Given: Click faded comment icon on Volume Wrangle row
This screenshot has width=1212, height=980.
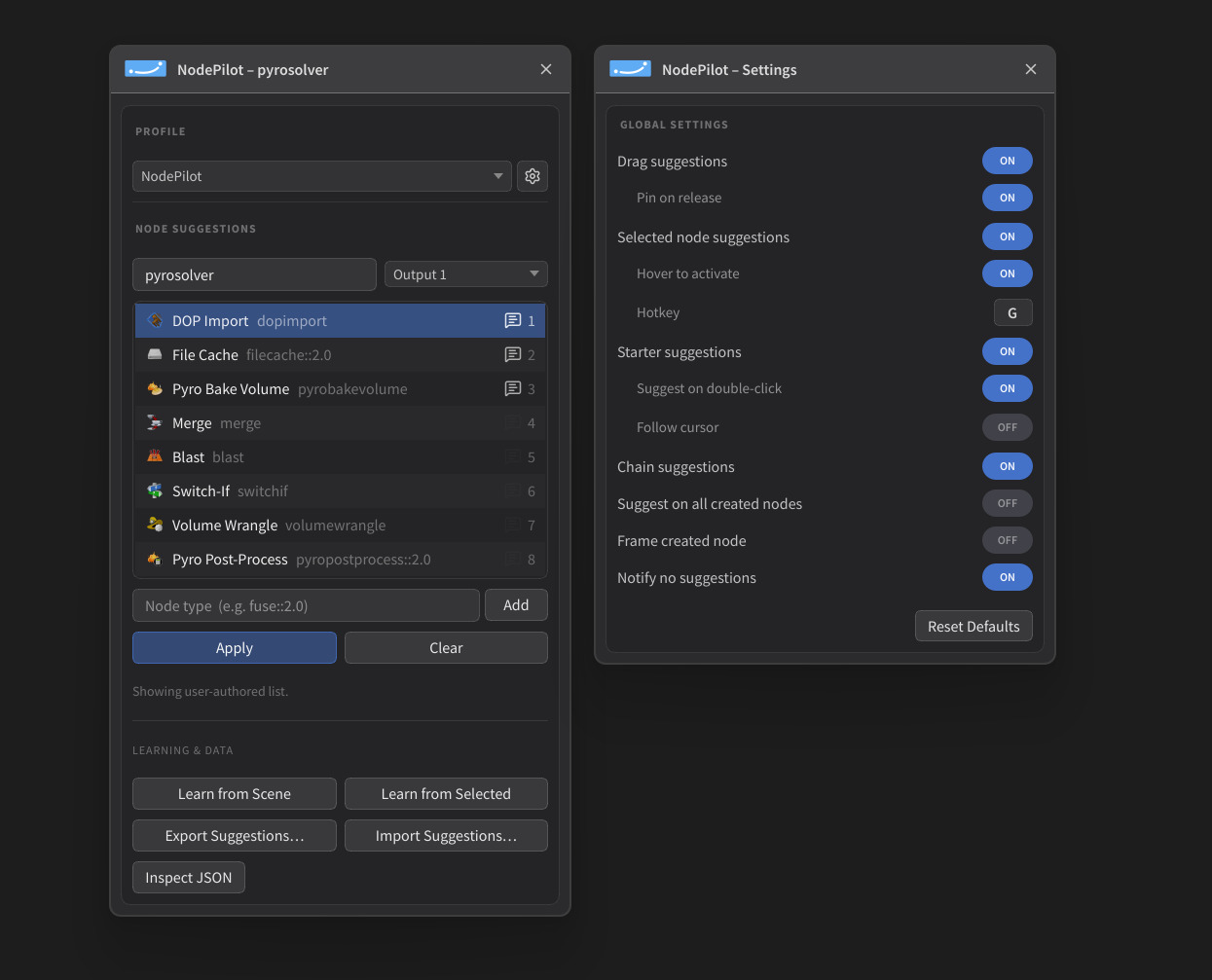Looking at the screenshot, I should pos(513,525).
